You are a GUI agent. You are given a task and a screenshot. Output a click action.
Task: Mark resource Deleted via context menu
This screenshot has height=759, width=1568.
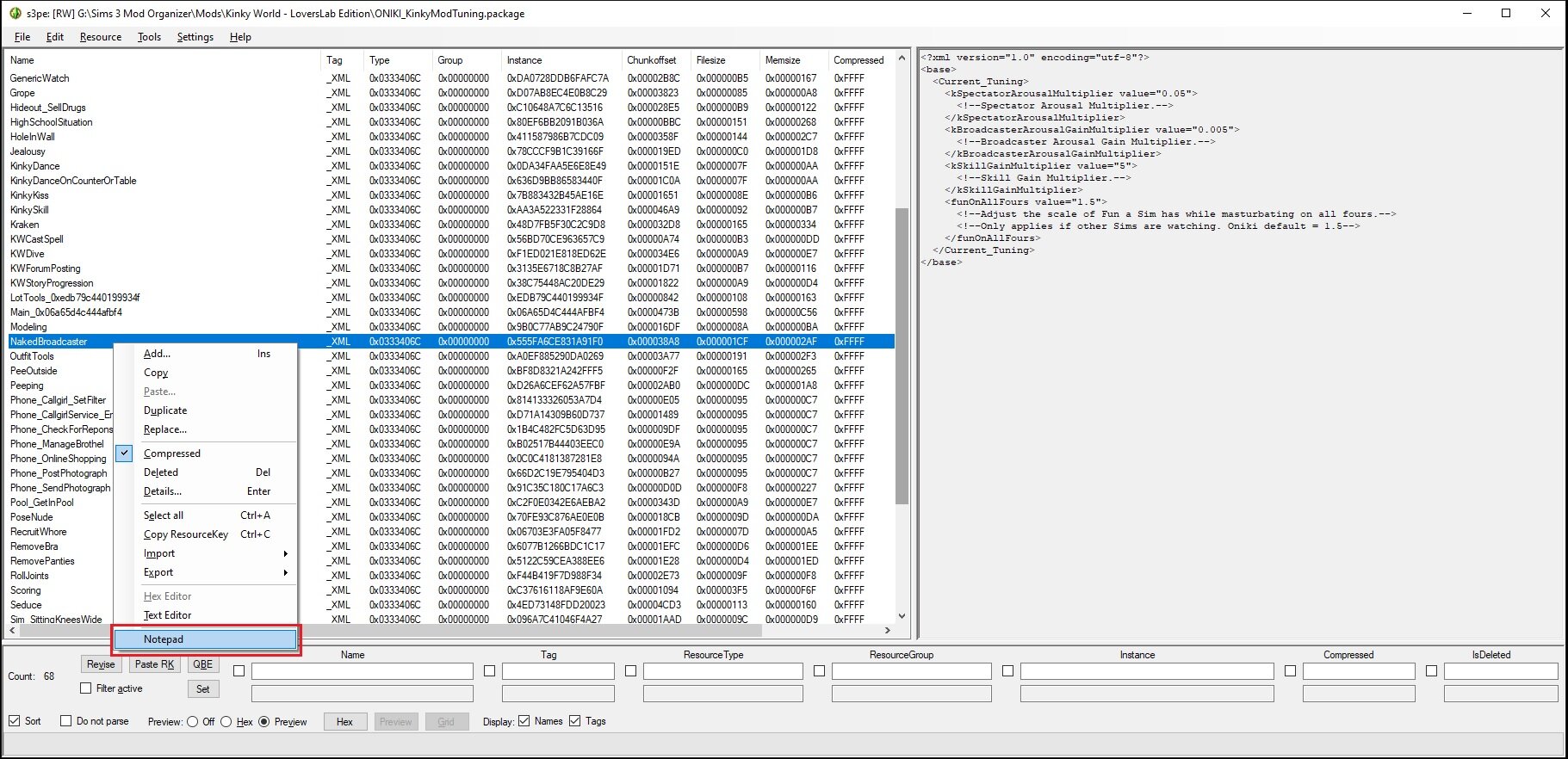(207, 472)
